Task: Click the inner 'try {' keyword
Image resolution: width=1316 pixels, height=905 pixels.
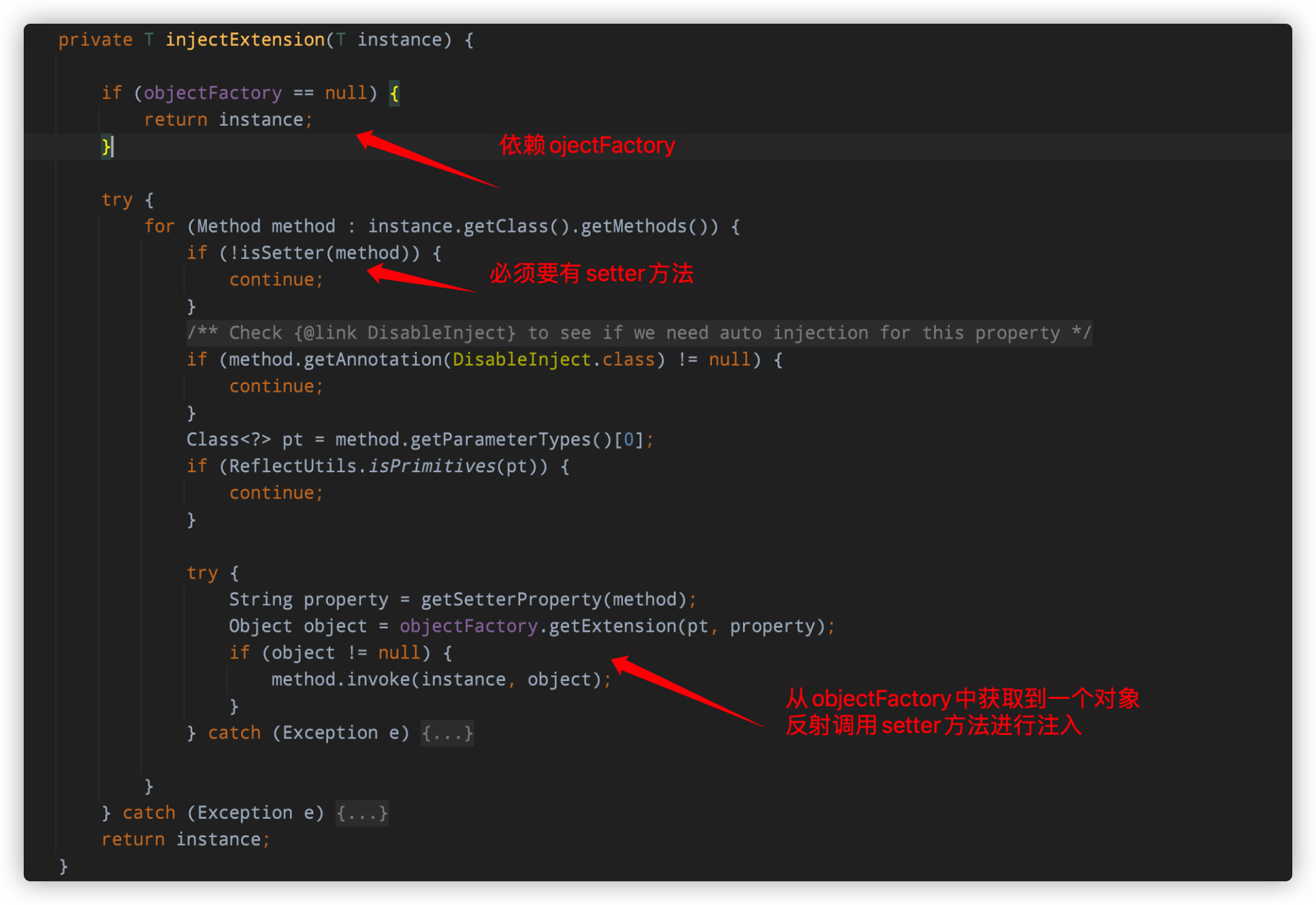Action: point(212,573)
